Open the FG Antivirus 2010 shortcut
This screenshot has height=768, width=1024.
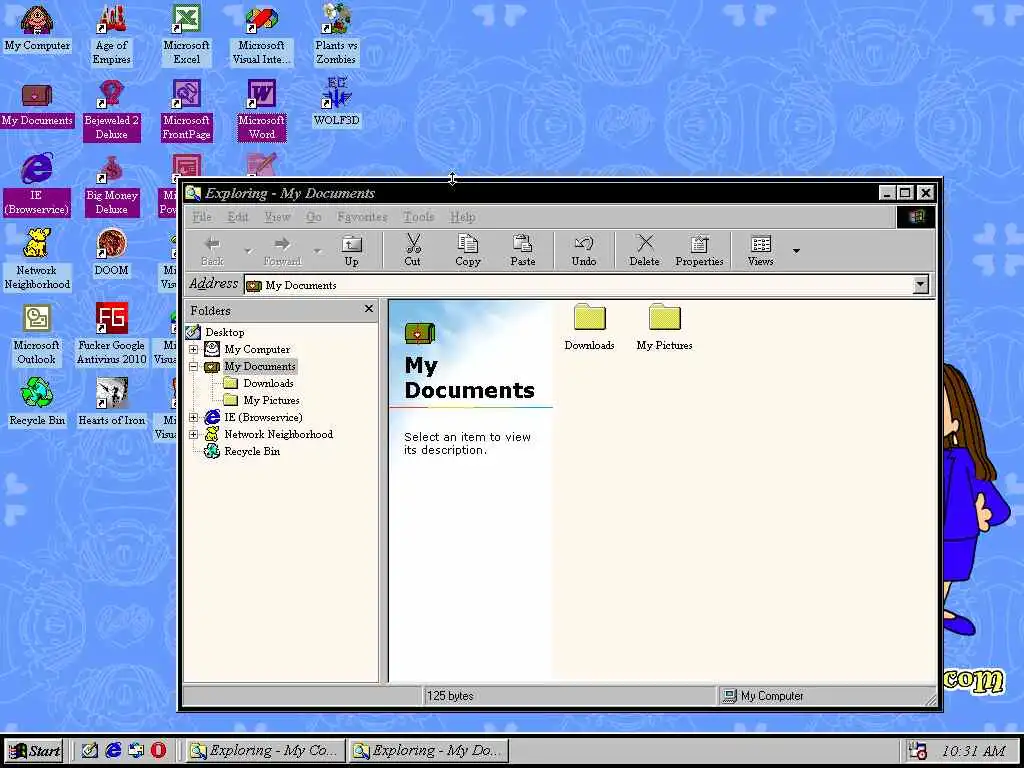point(112,335)
